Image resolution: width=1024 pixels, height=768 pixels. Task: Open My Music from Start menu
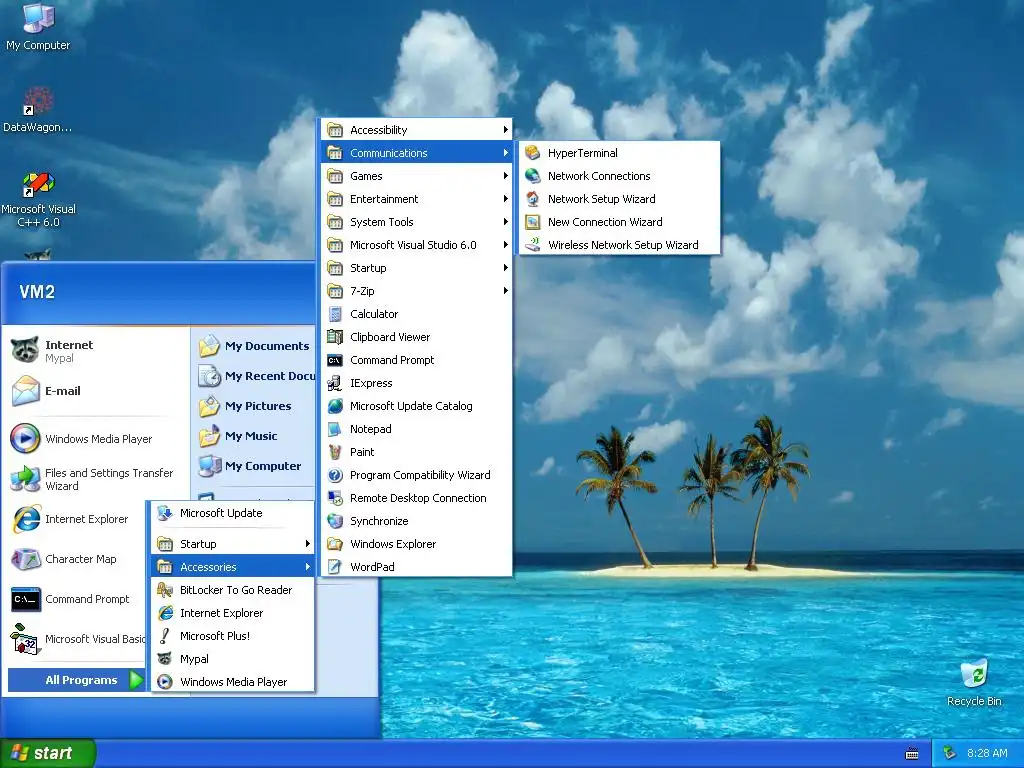(x=255, y=436)
